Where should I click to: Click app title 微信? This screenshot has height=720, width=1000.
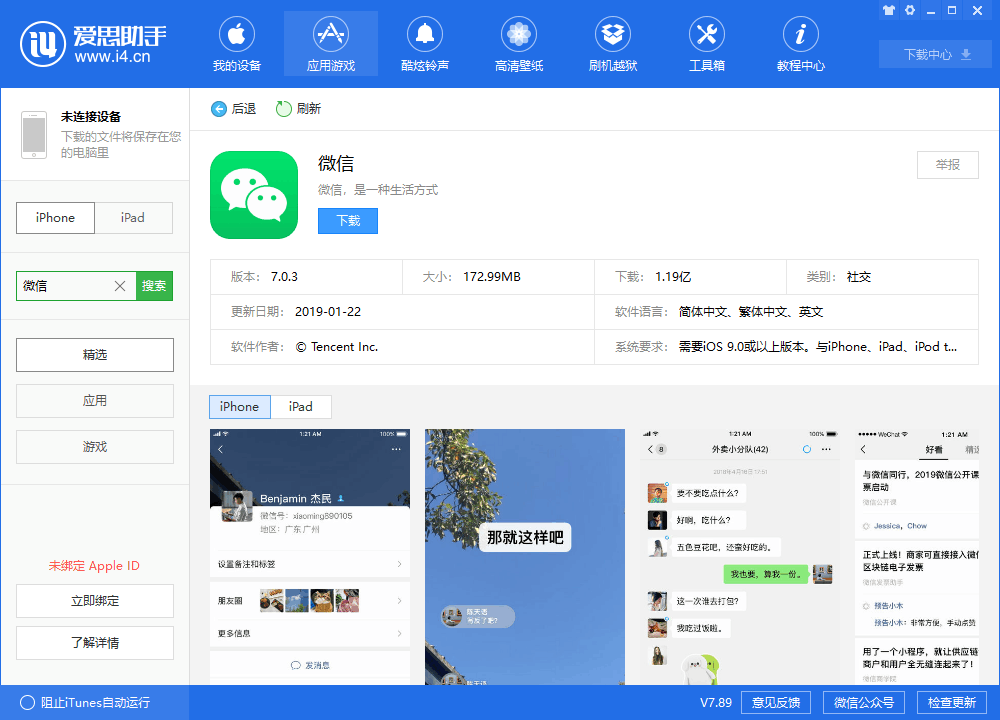pos(335,164)
